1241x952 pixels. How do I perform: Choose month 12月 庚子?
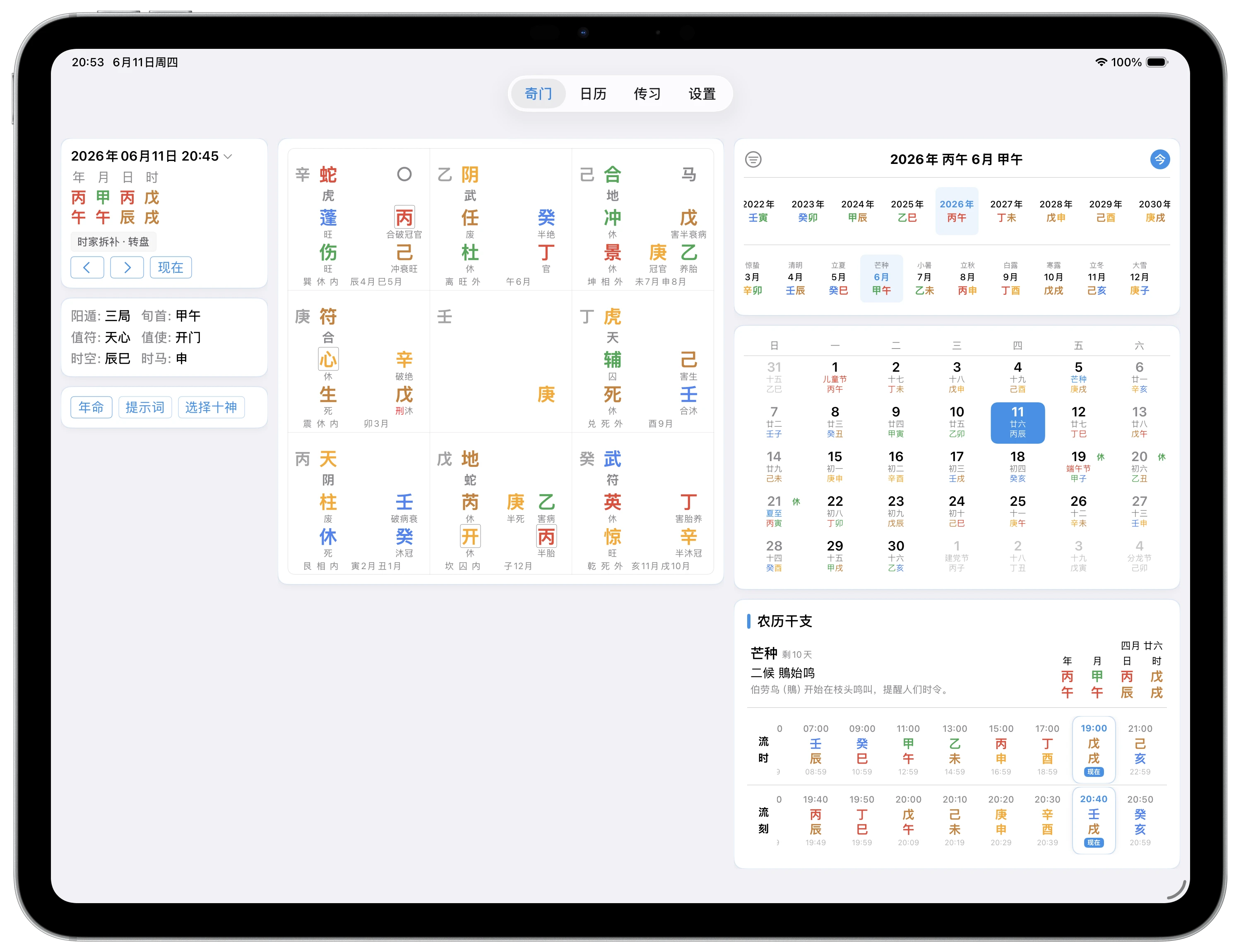(1140, 278)
